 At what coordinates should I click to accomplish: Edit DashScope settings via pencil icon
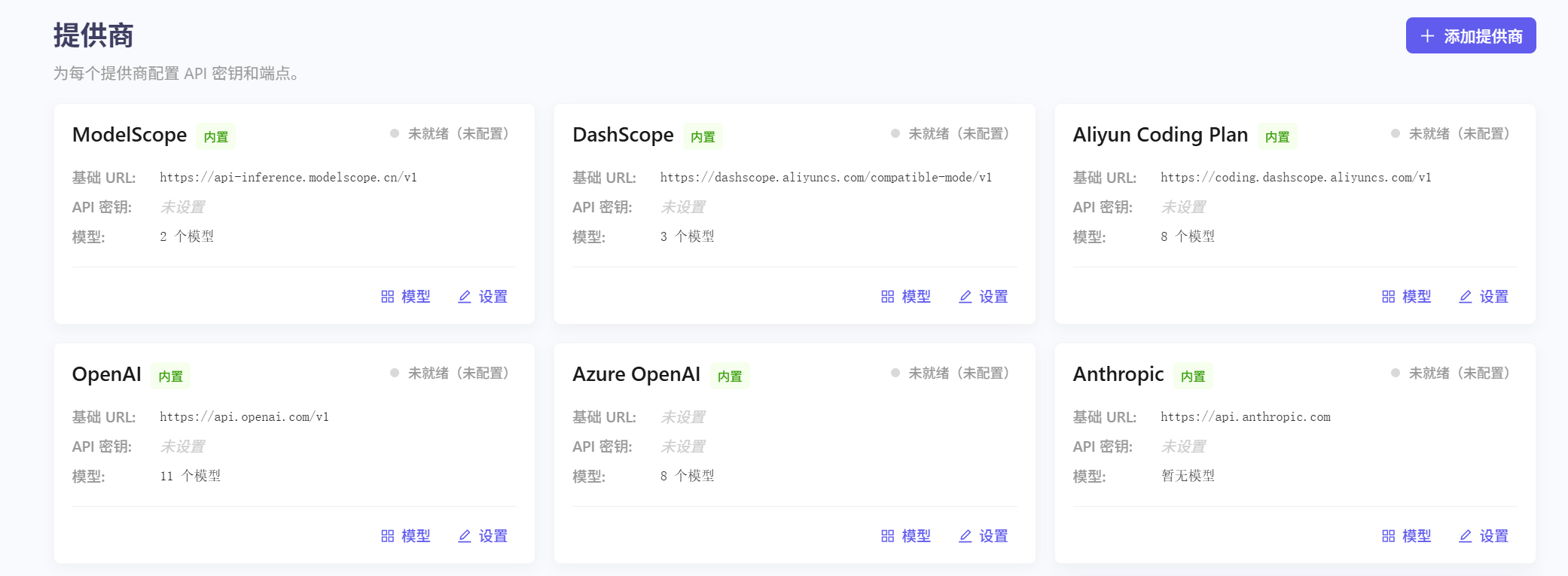point(965,297)
